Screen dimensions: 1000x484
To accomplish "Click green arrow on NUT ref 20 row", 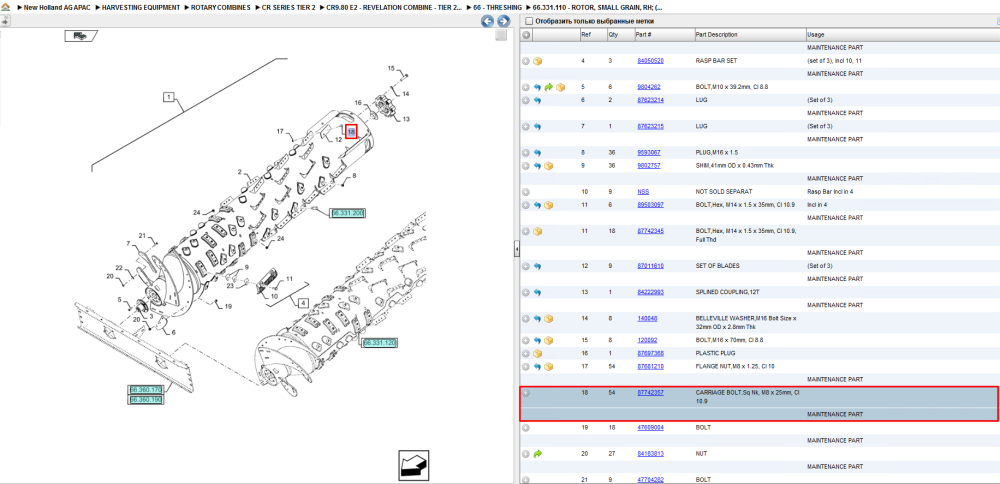I will [x=537, y=454].
